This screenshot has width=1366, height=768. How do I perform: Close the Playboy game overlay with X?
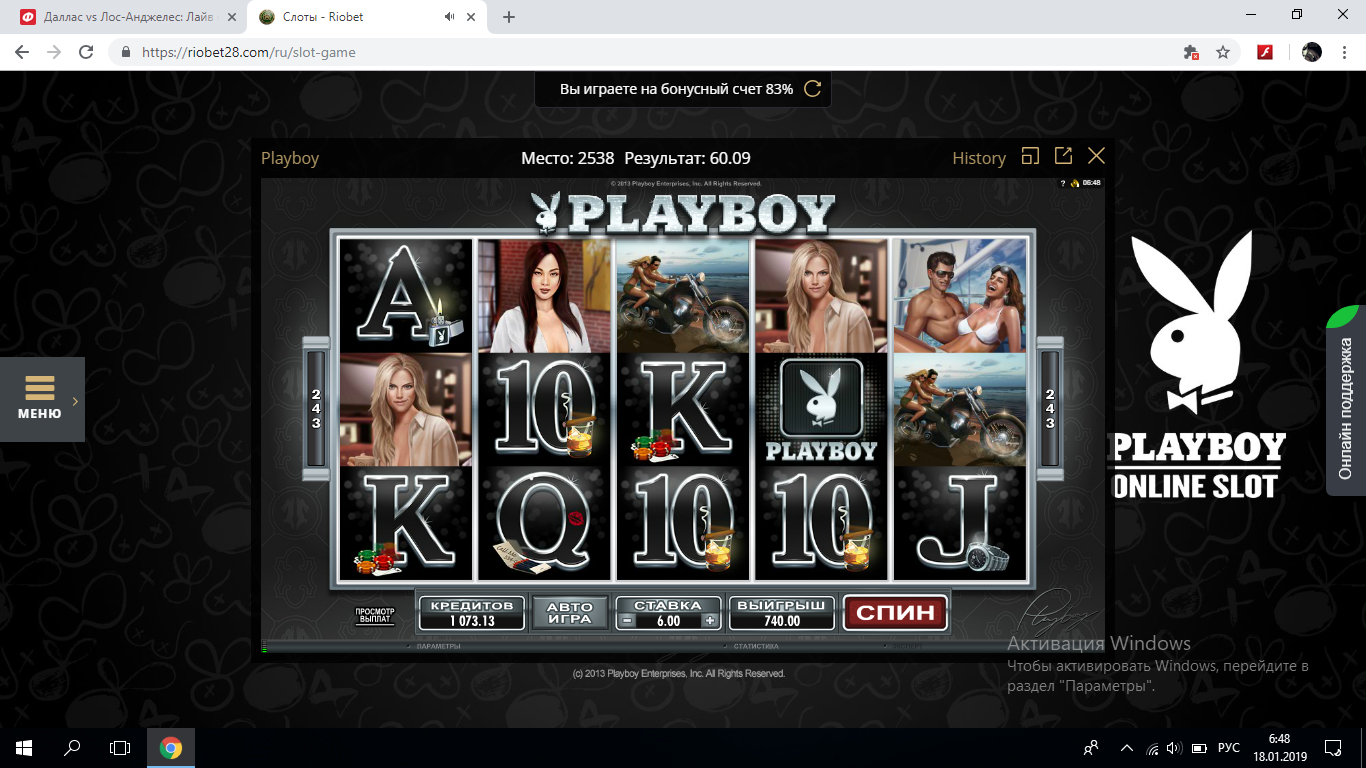point(1096,156)
